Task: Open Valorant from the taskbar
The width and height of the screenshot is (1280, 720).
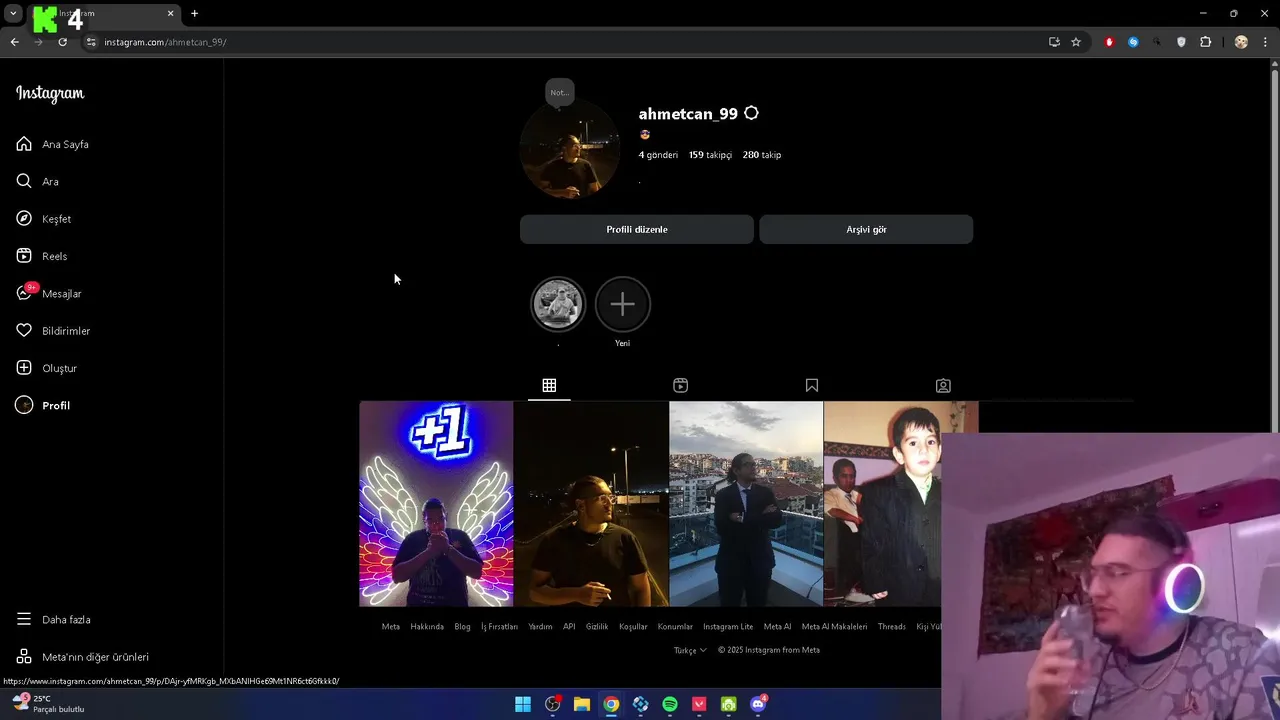Action: pos(699,704)
